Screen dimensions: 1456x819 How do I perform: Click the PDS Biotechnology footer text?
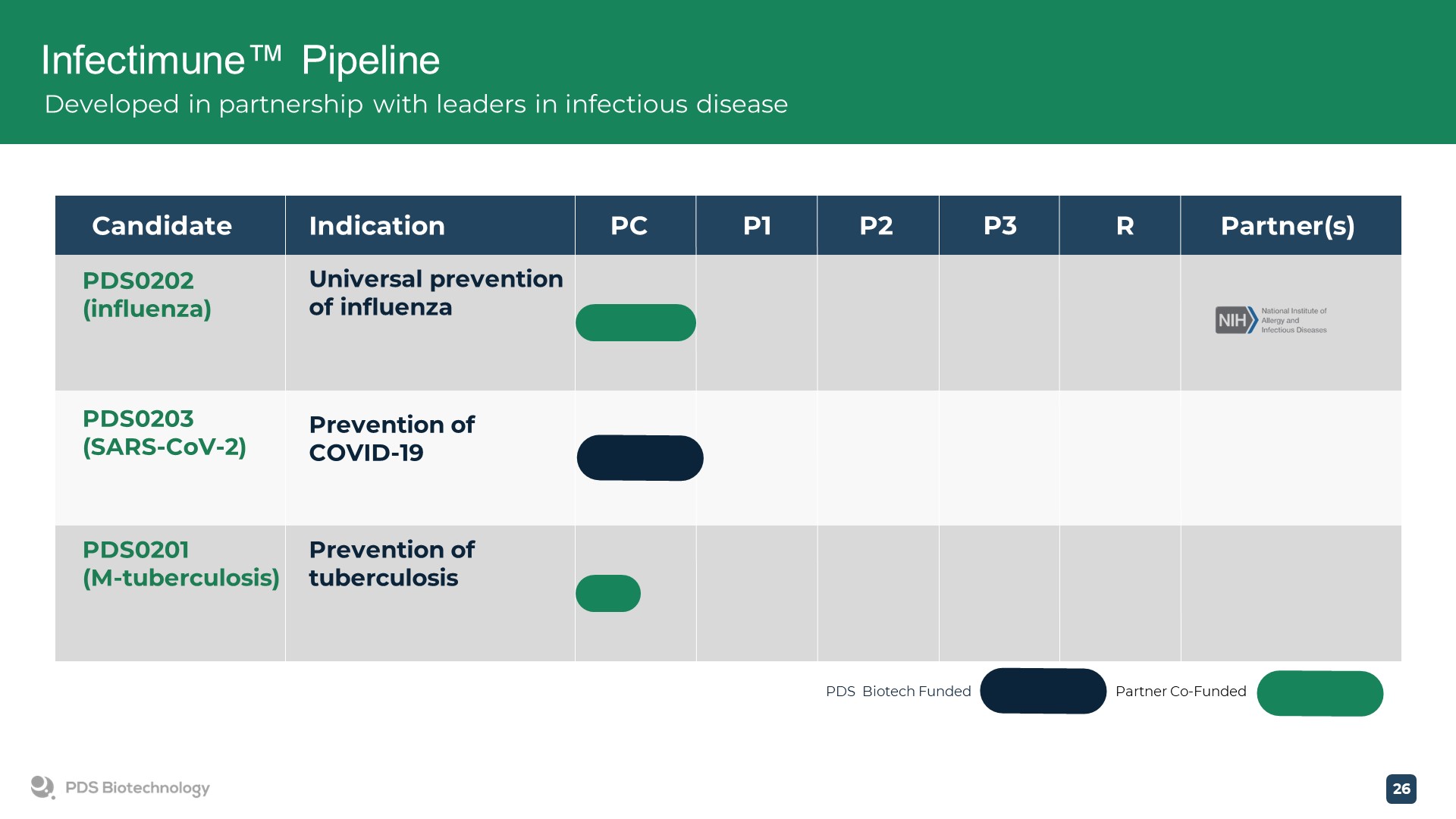point(137,788)
